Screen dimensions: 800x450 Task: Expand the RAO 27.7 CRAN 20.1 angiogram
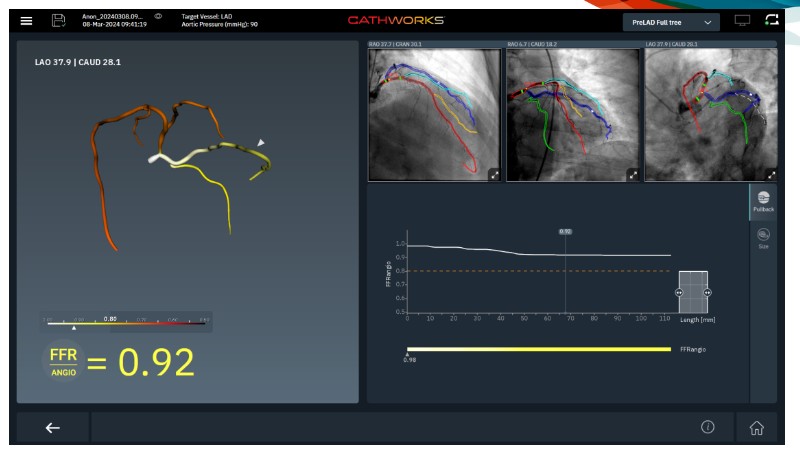[x=494, y=174]
